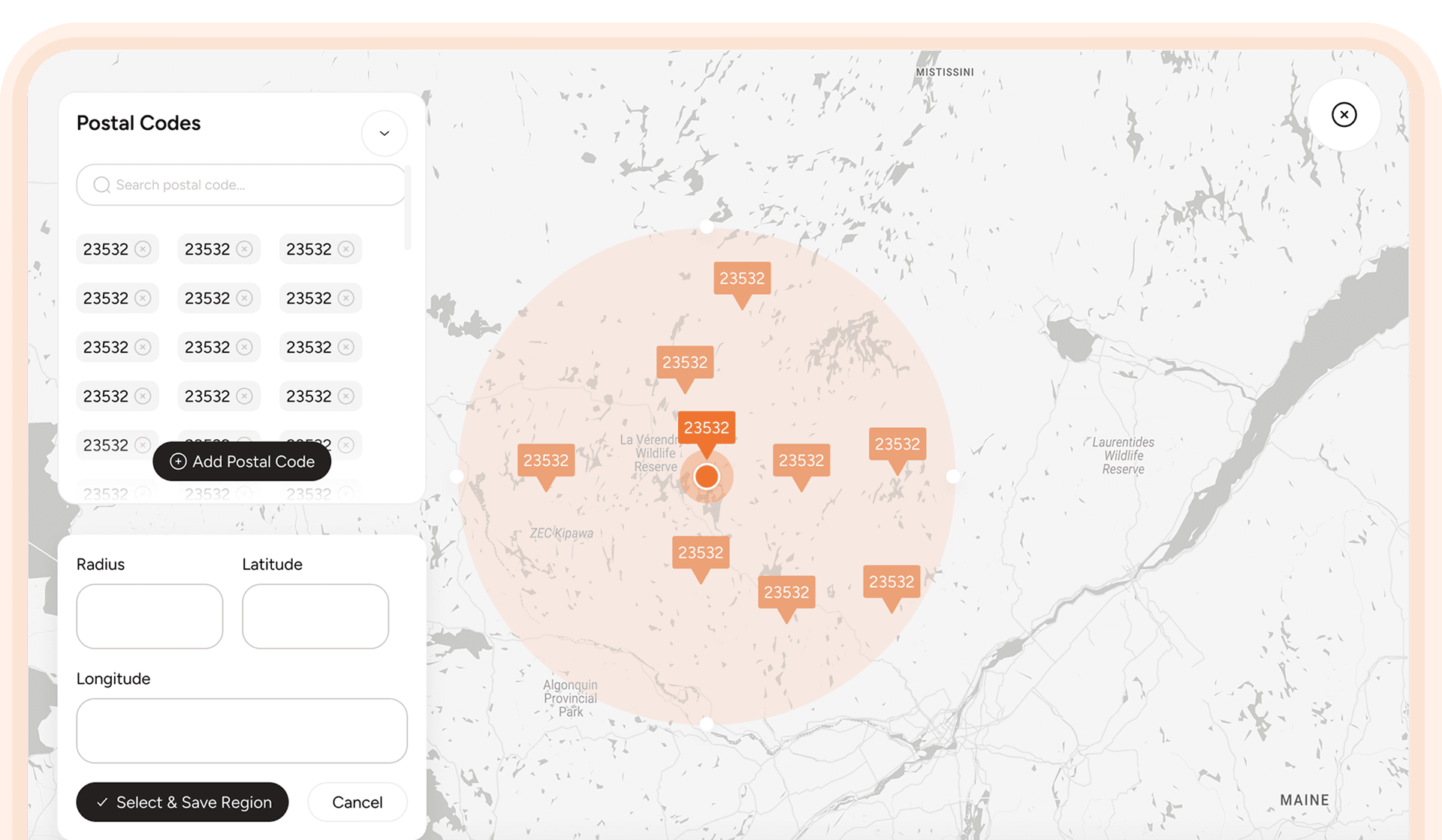Click the close circle icon on the map
The height and width of the screenshot is (840, 1442).
1344,114
